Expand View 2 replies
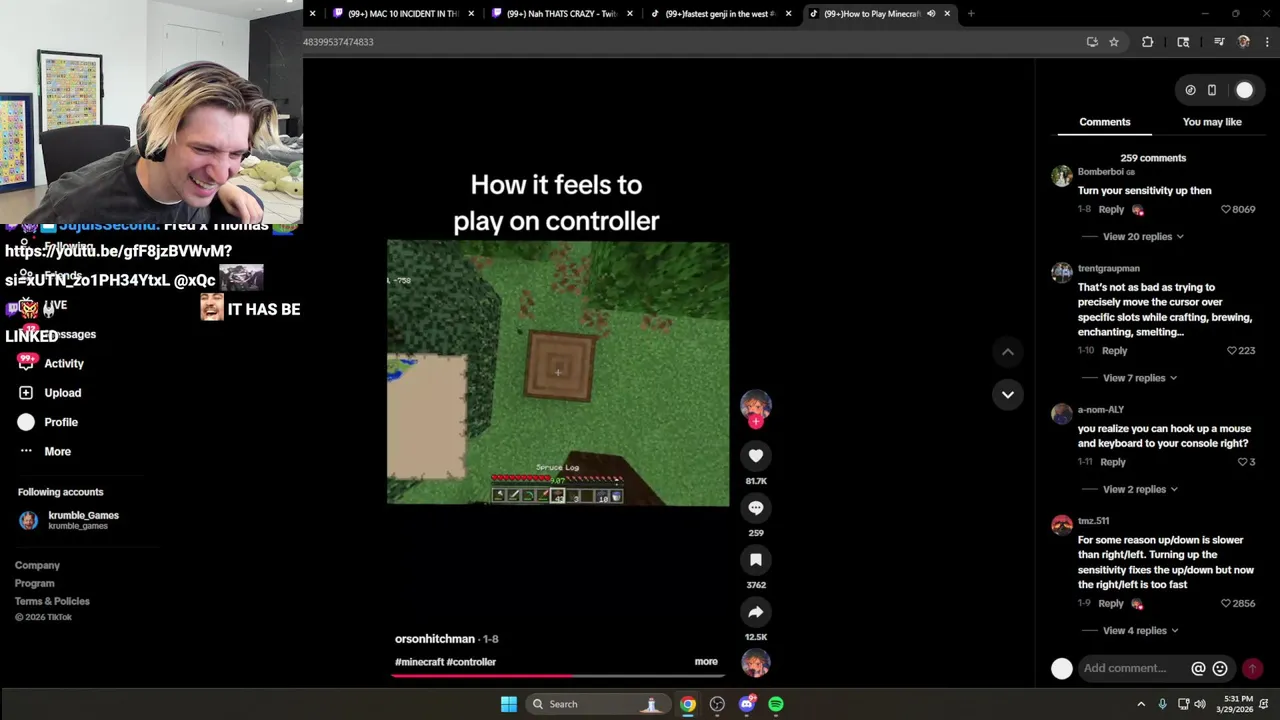 click(1140, 489)
